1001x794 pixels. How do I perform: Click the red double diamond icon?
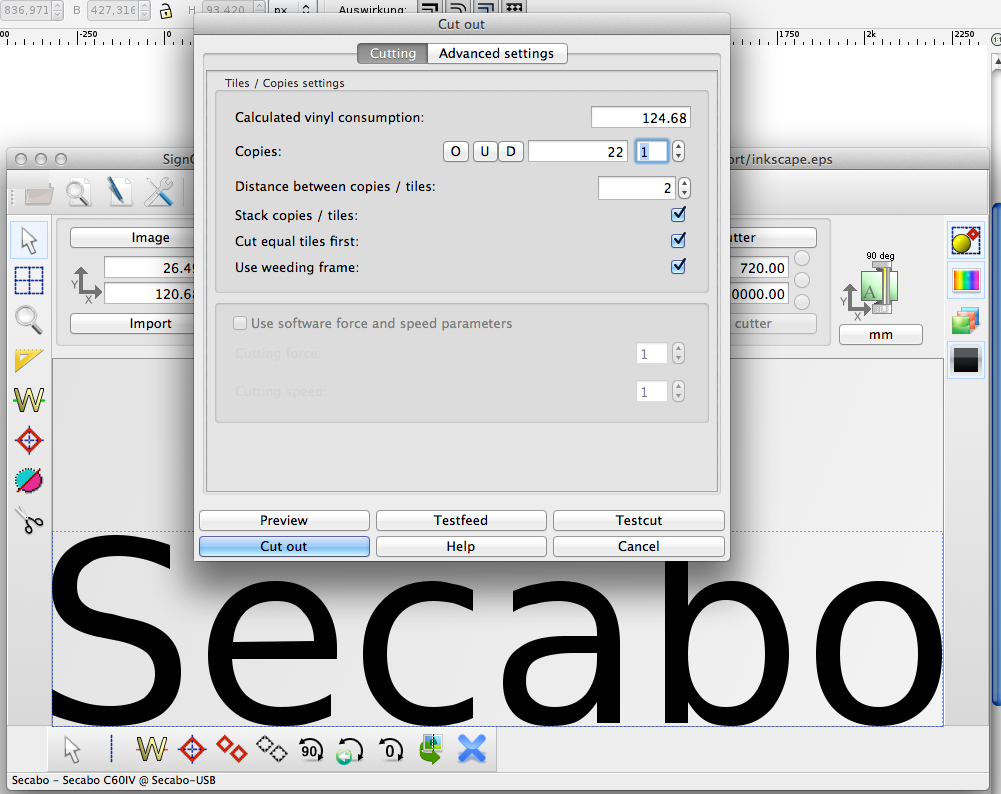pos(232,749)
